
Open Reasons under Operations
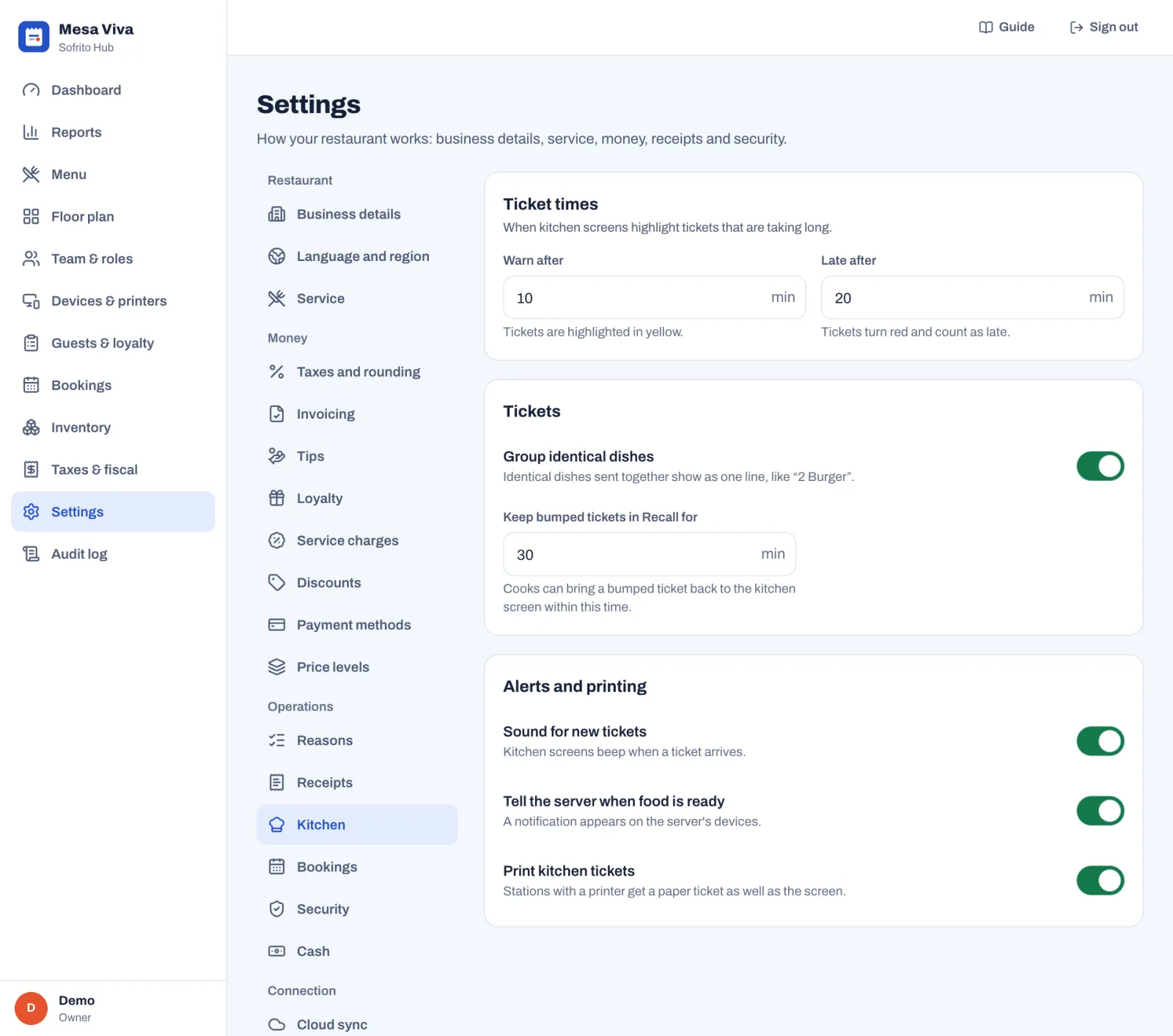357,741
